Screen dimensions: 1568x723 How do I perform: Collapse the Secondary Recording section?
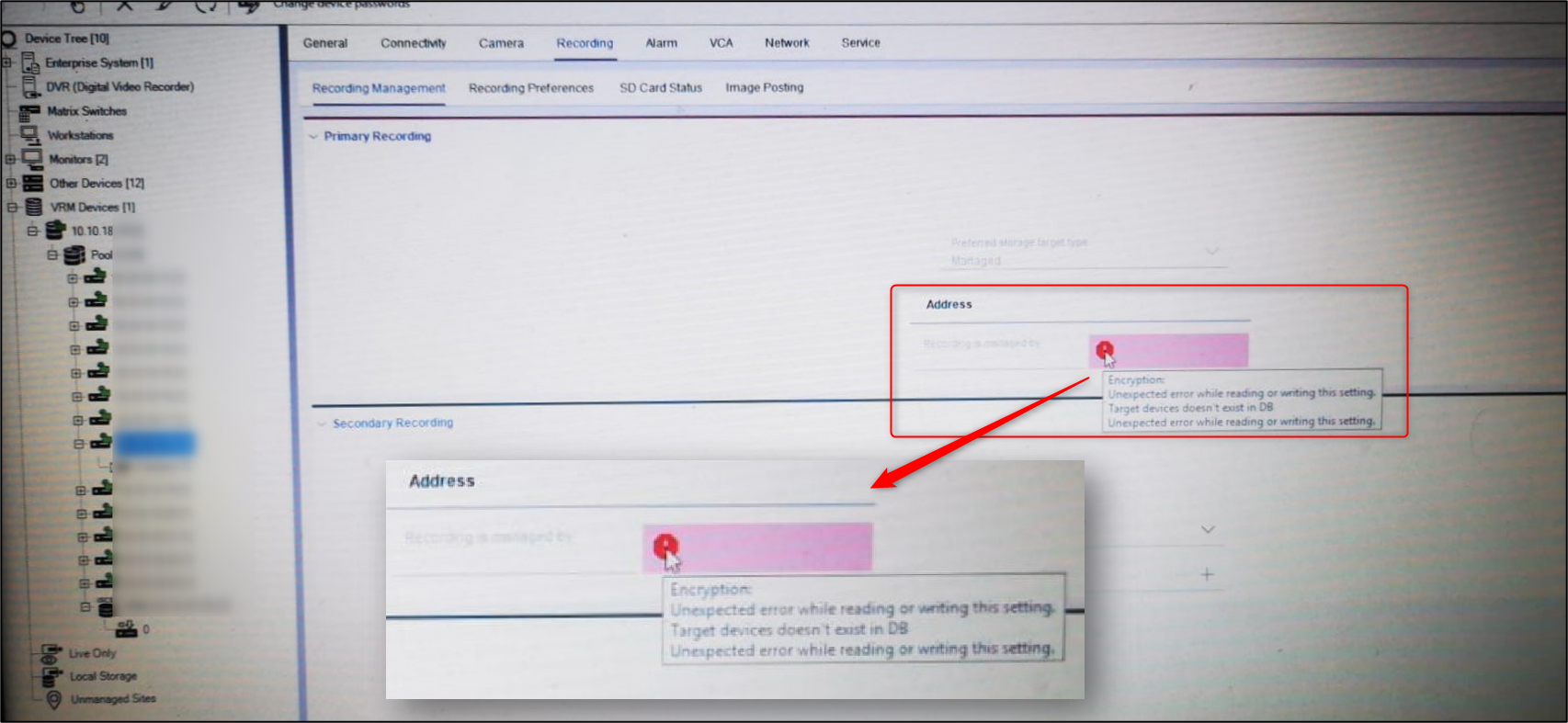[x=321, y=424]
